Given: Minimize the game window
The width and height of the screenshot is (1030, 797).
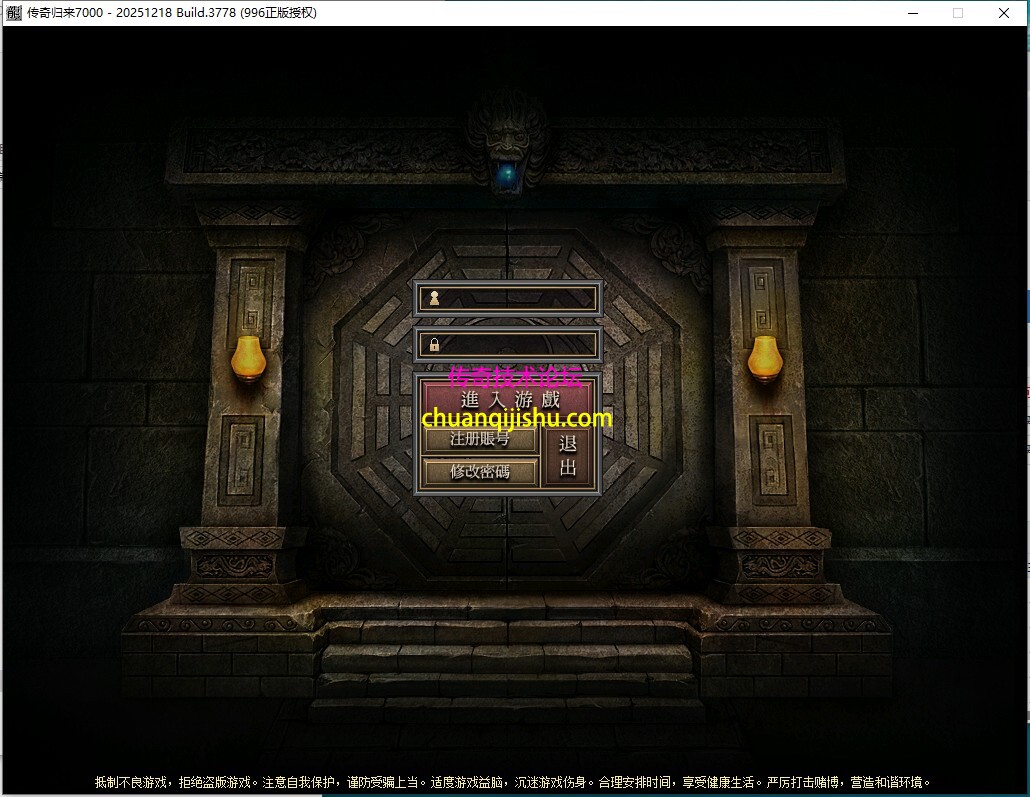Looking at the screenshot, I should 912,13.
